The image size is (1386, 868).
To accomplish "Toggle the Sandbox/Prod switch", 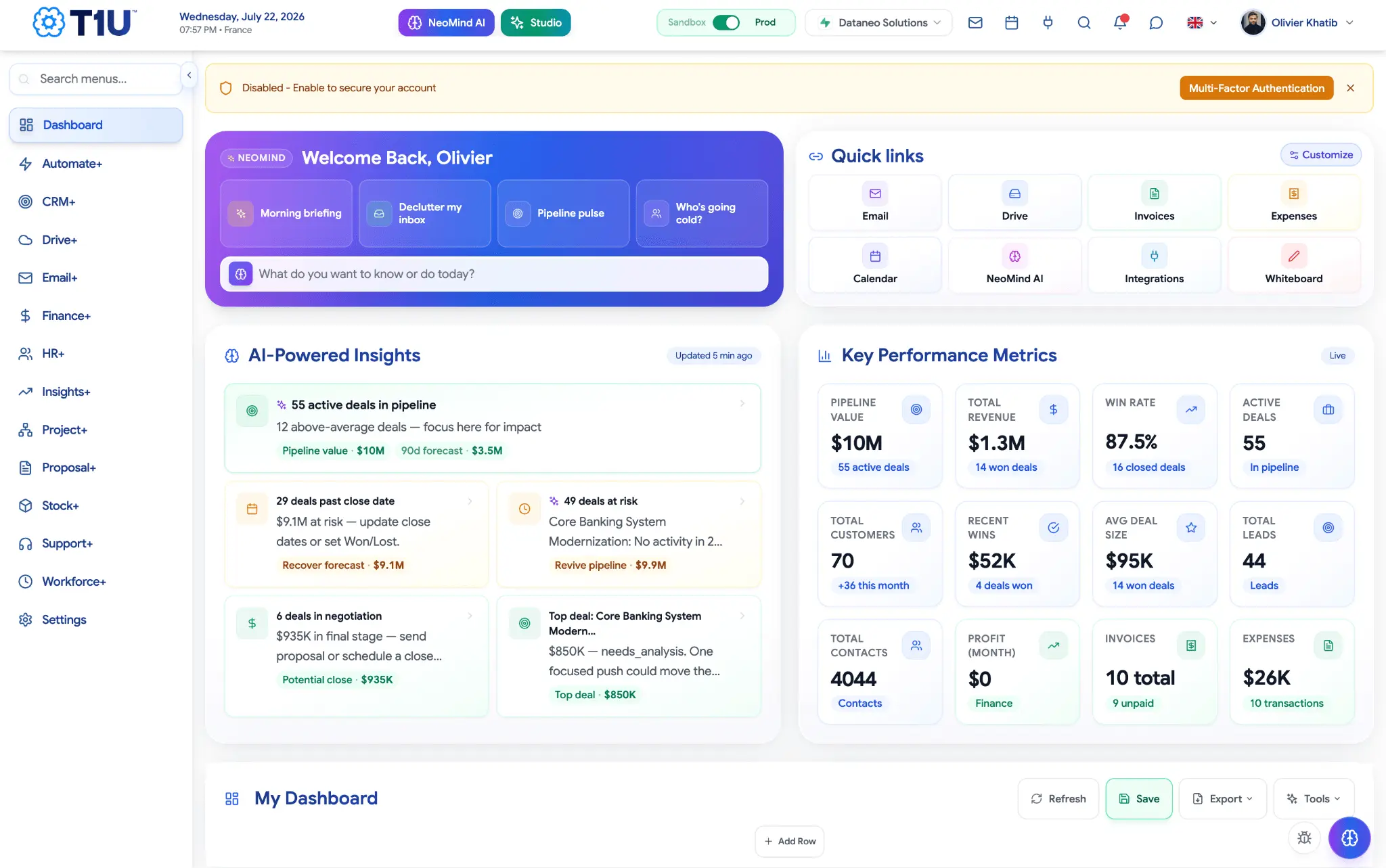I will pos(726,22).
